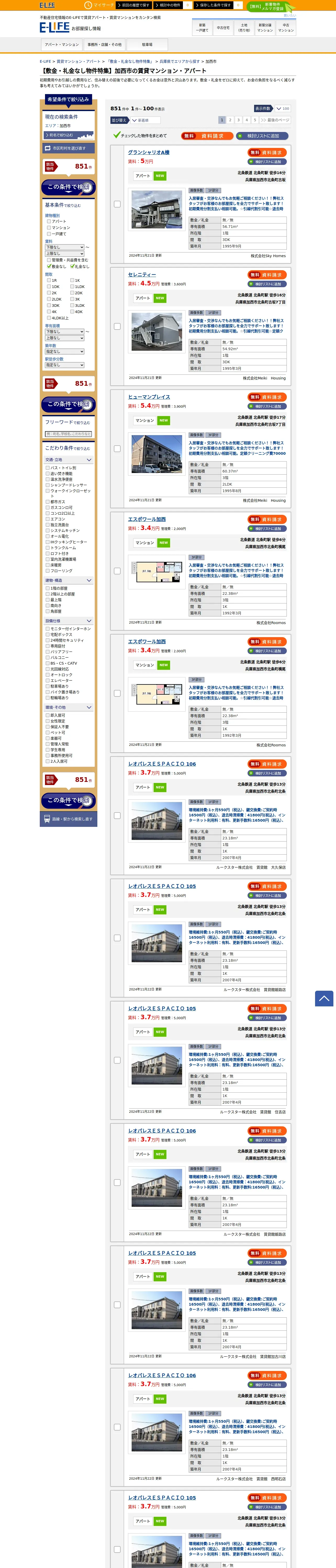This screenshot has width=336, height=1568.
Task: Collapse the 交通・立地 section
Action: click(x=68, y=460)
